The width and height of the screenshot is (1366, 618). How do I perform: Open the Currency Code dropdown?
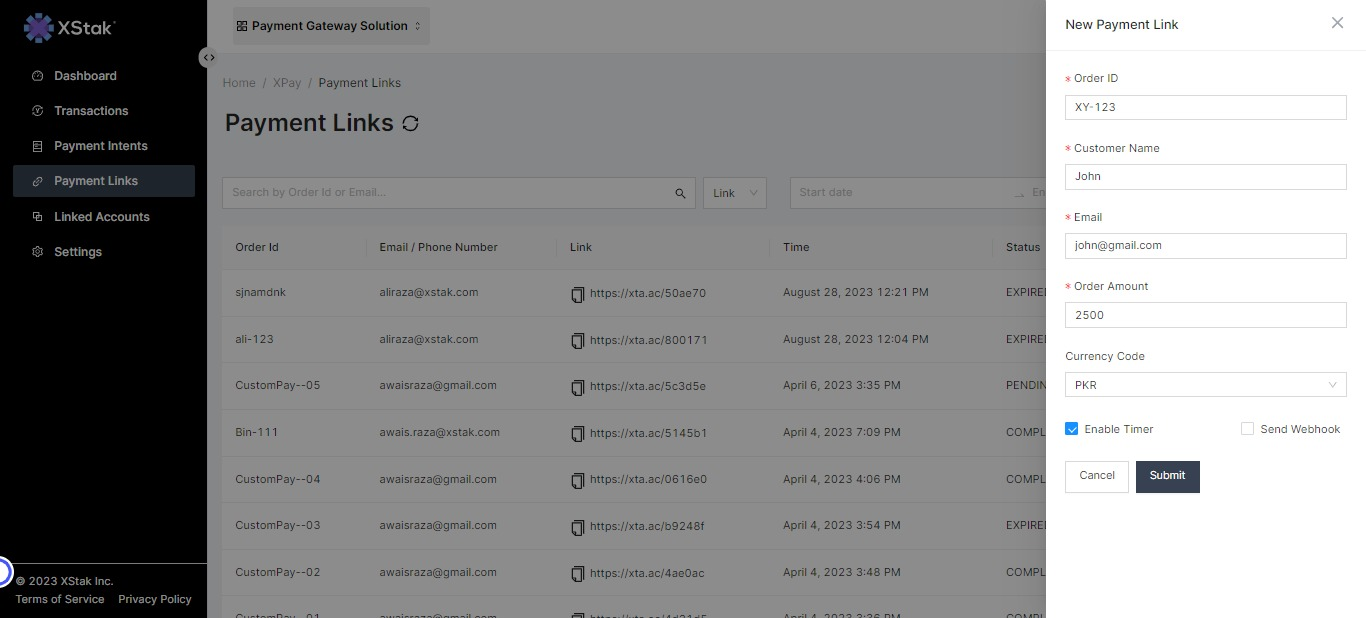coord(1205,385)
